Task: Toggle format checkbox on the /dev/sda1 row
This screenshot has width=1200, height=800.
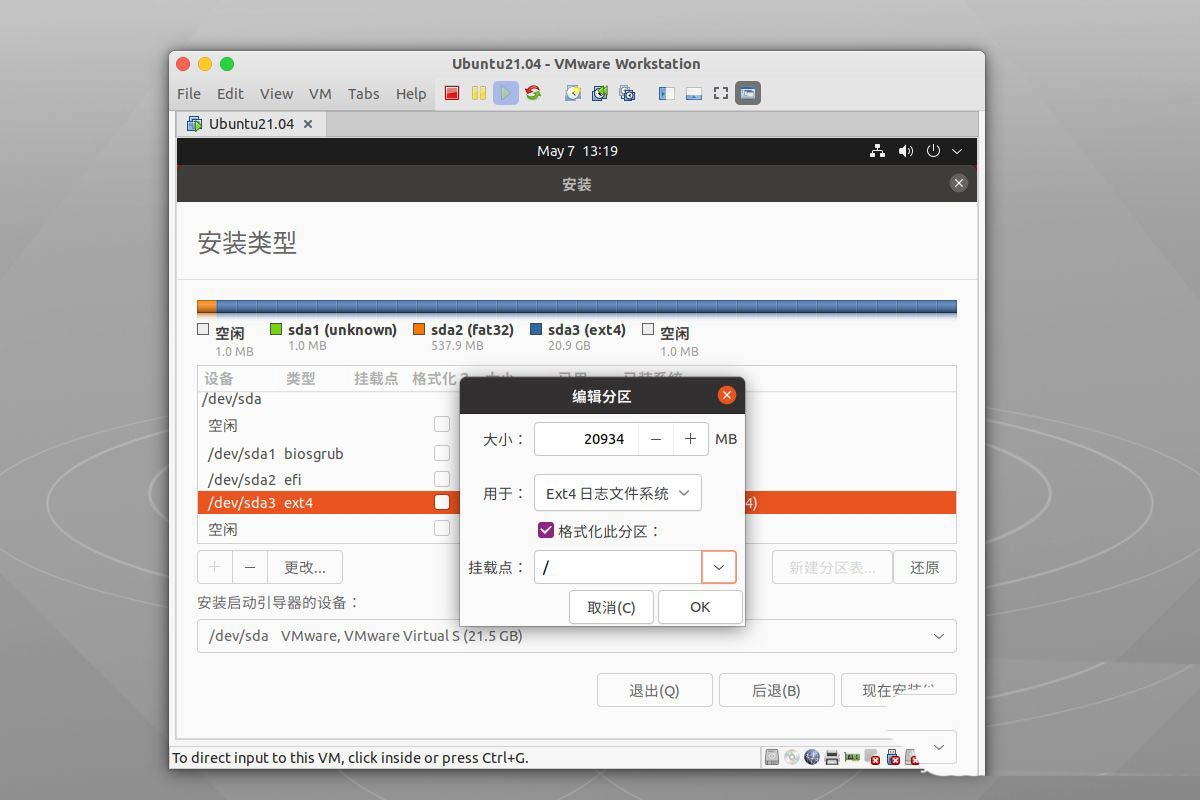Action: point(442,453)
